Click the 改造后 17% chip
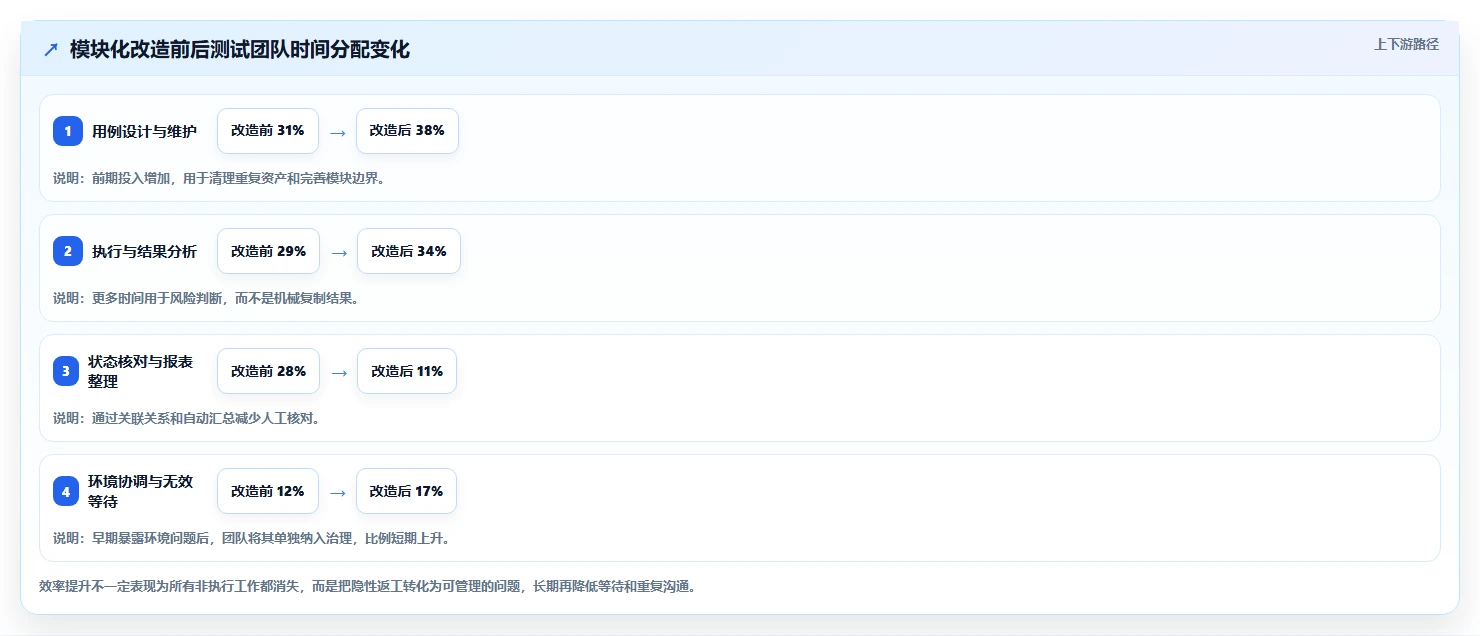The height and width of the screenshot is (636, 1480). [406, 491]
